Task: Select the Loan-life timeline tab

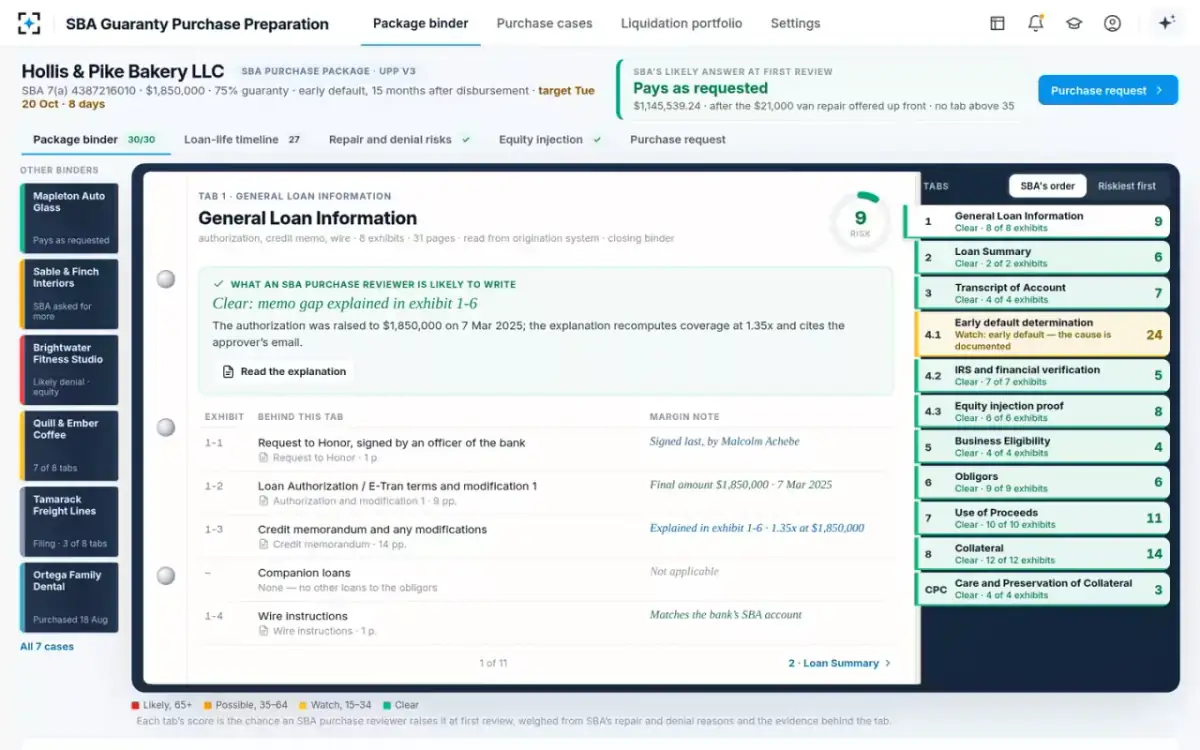Action: click(x=243, y=140)
